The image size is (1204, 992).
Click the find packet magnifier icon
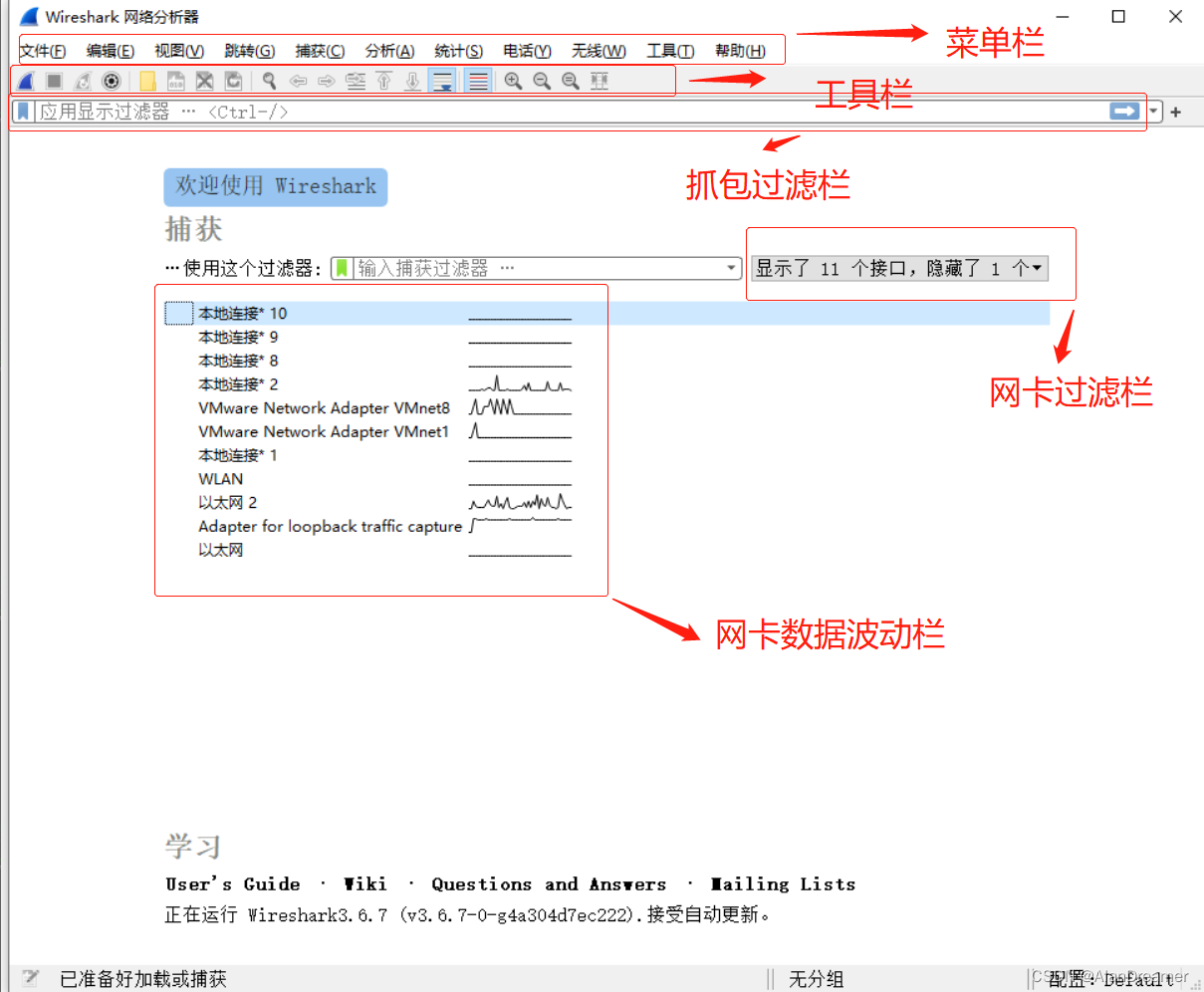[x=269, y=81]
